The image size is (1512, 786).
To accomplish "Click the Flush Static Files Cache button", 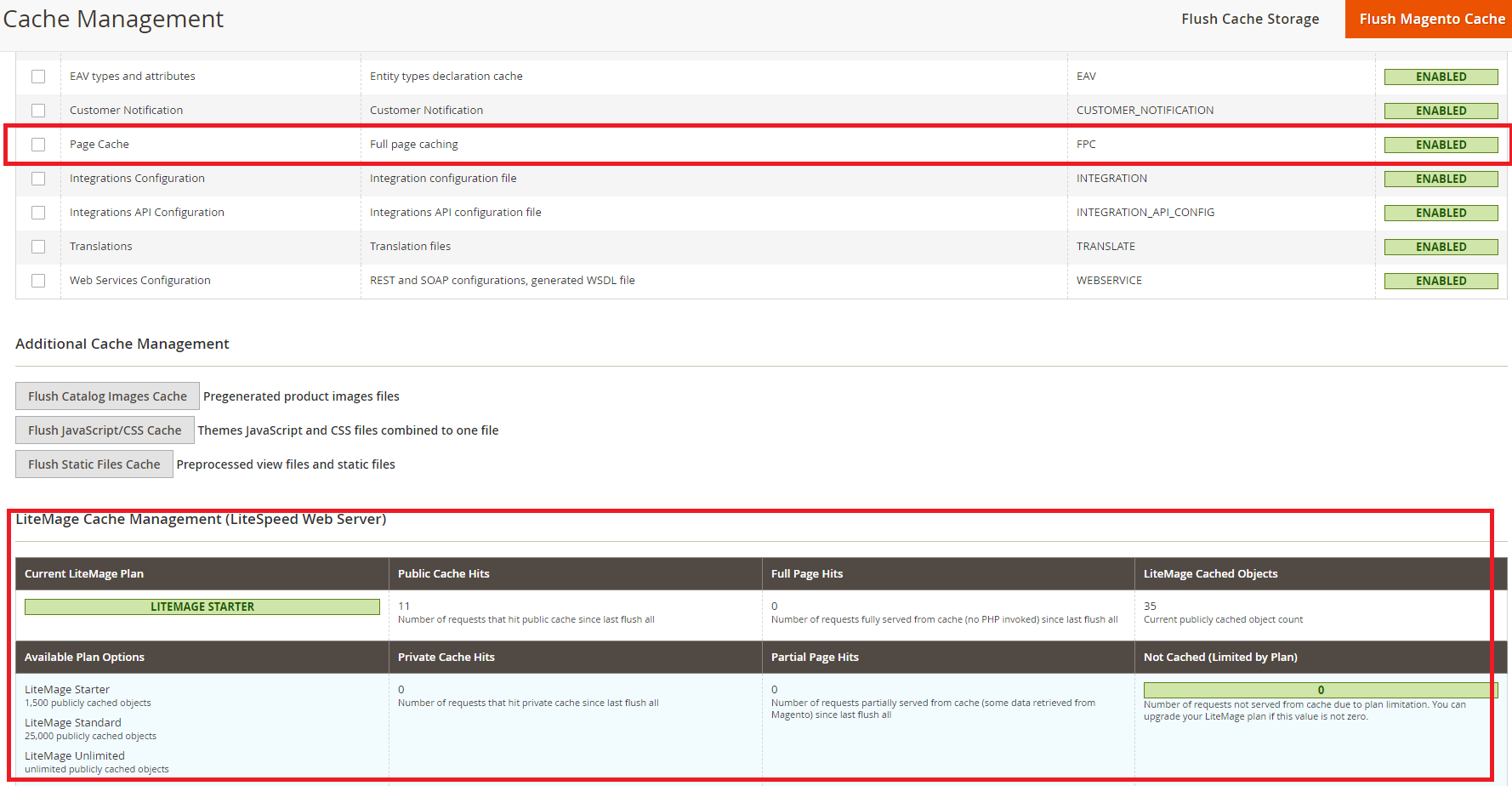I will [94, 464].
